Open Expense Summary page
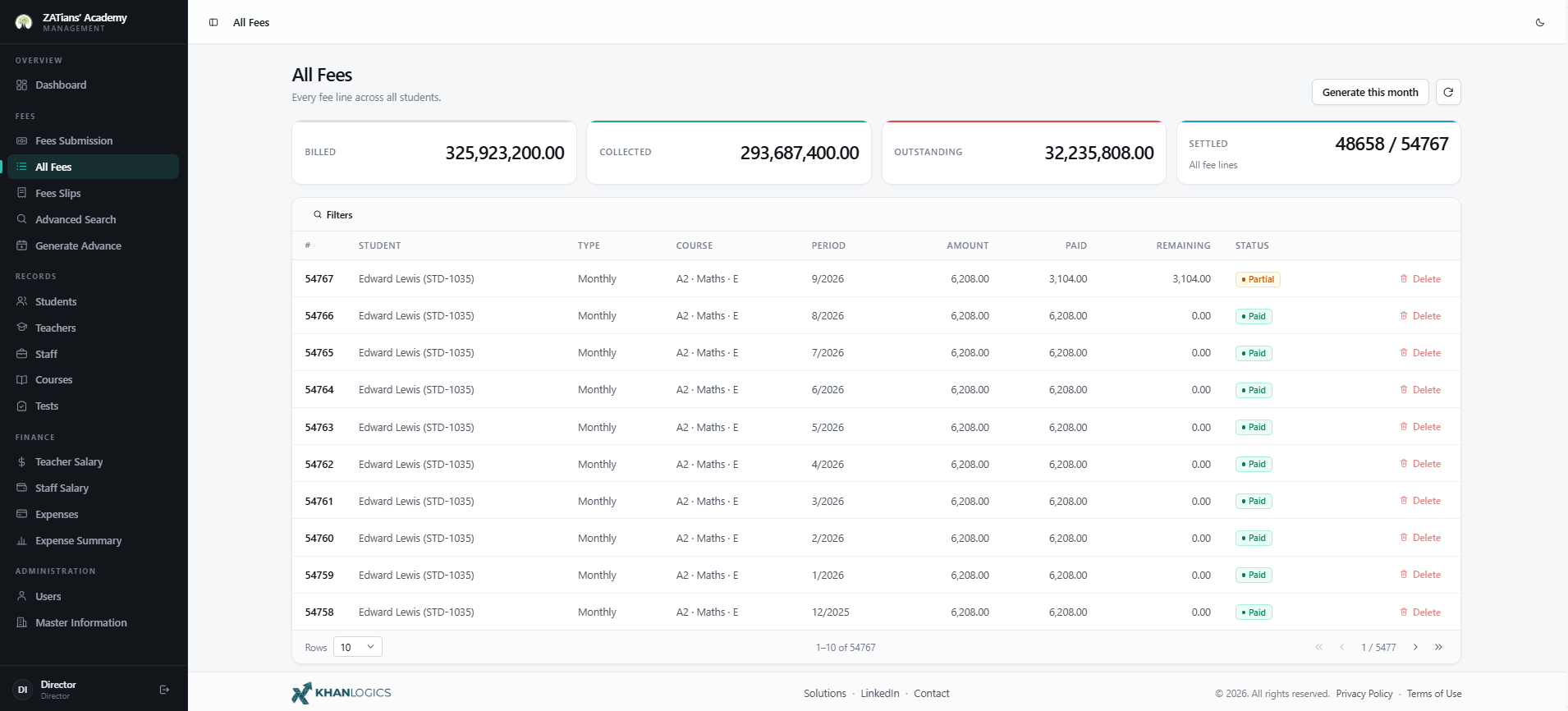 (x=93, y=540)
